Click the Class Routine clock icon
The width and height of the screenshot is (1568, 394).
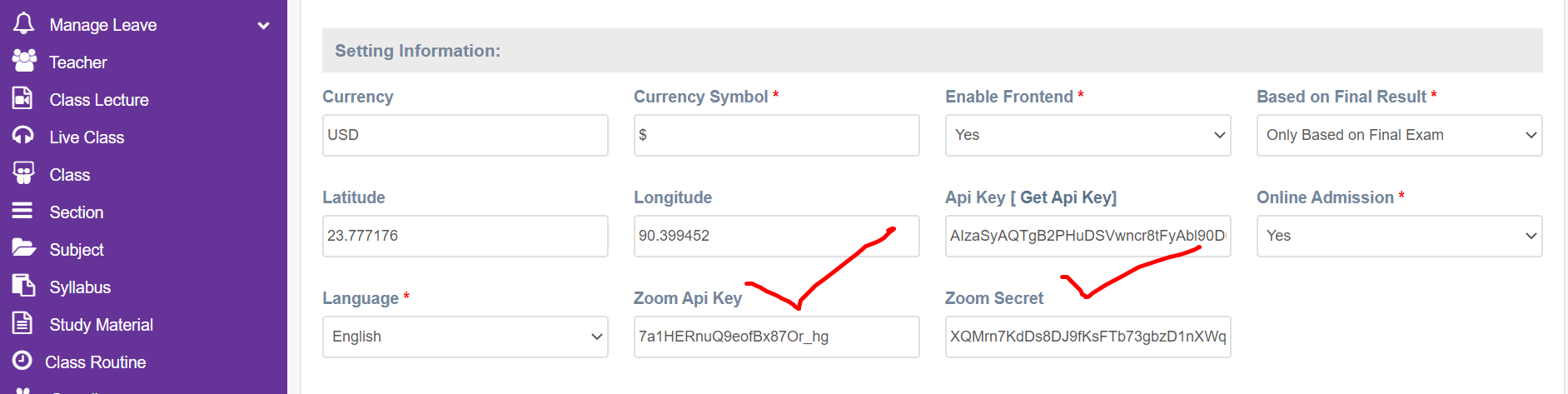(22, 361)
